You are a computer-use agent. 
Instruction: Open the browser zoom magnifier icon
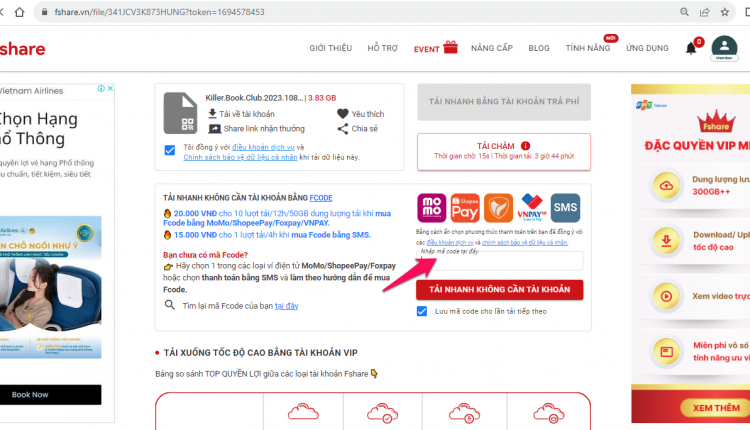tap(684, 12)
